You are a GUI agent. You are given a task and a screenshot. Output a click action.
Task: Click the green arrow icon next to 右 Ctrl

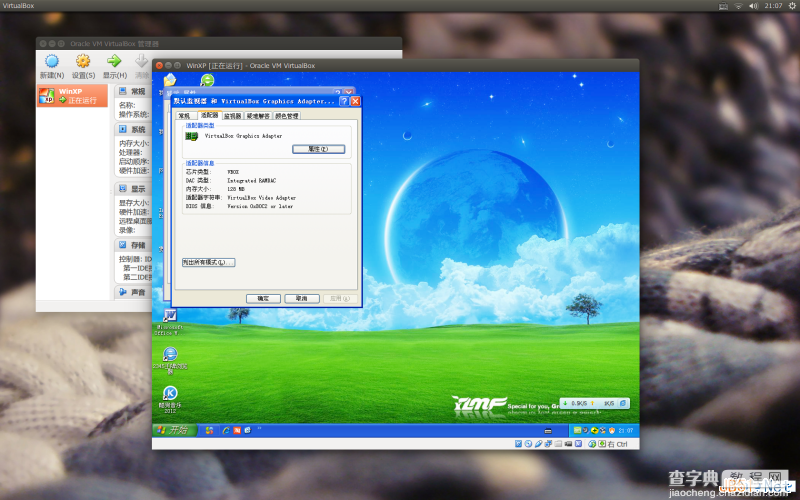[x=602, y=444]
